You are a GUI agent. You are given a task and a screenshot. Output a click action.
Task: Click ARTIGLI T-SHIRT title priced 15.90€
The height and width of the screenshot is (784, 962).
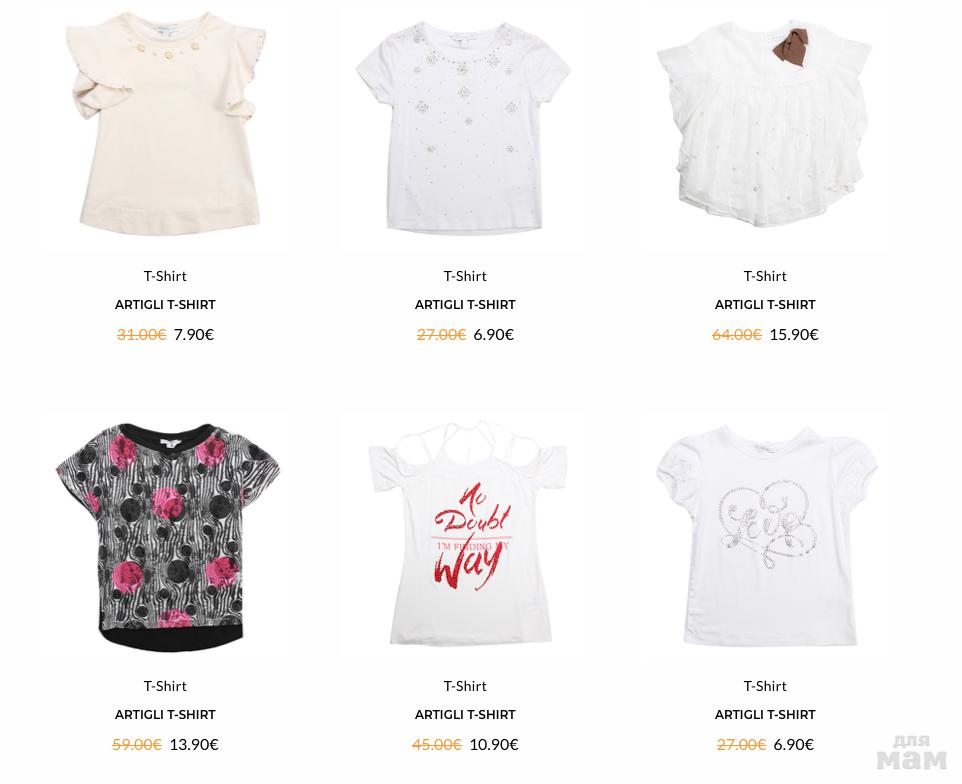(x=765, y=305)
